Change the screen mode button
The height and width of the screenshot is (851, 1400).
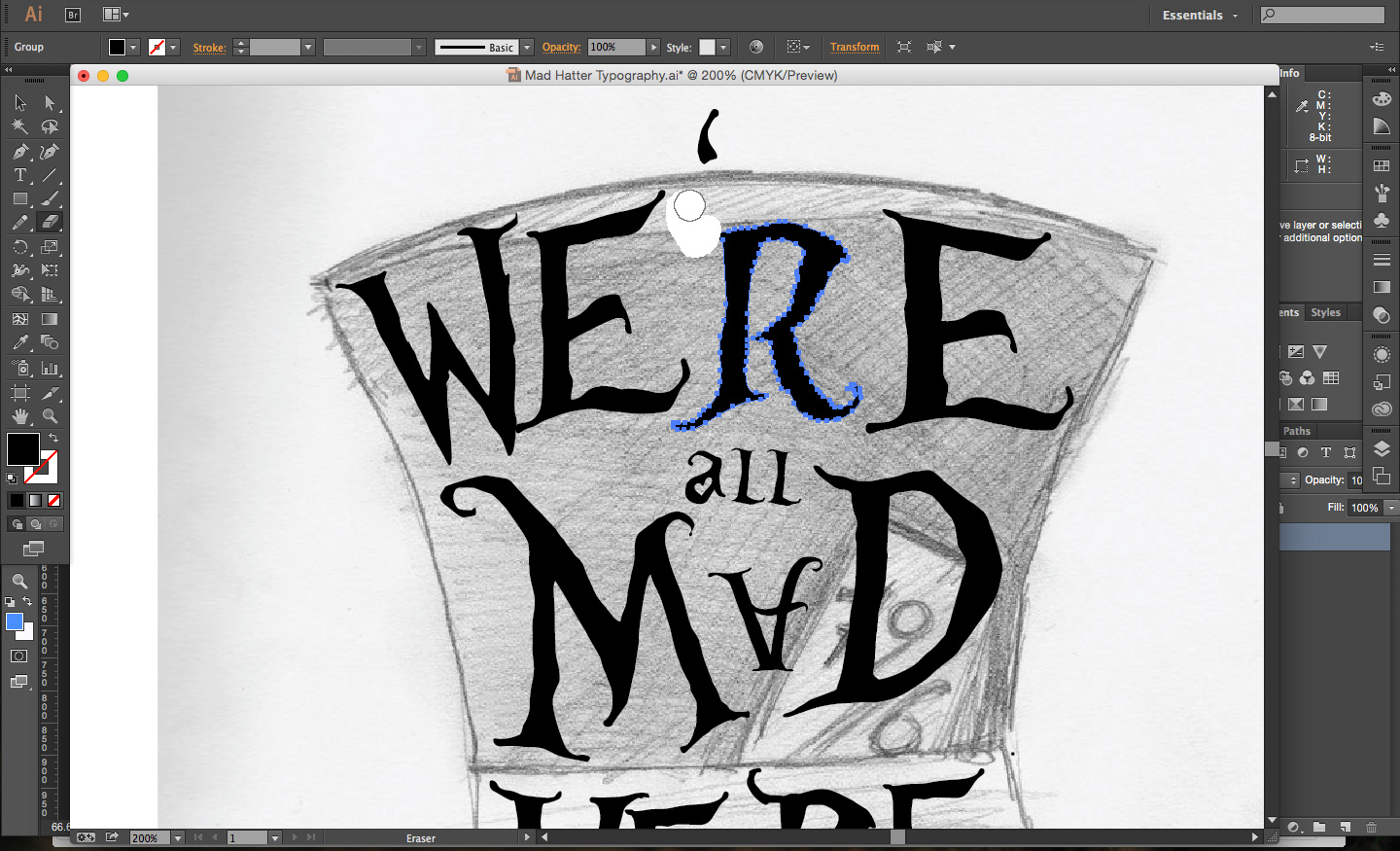tap(34, 549)
